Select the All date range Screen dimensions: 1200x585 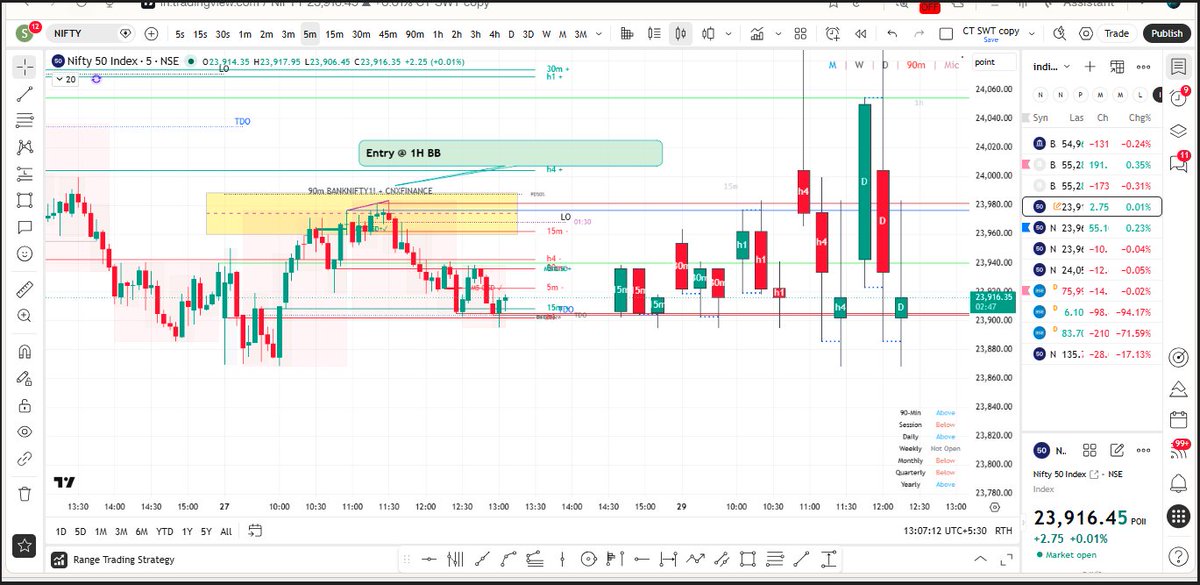[226, 531]
